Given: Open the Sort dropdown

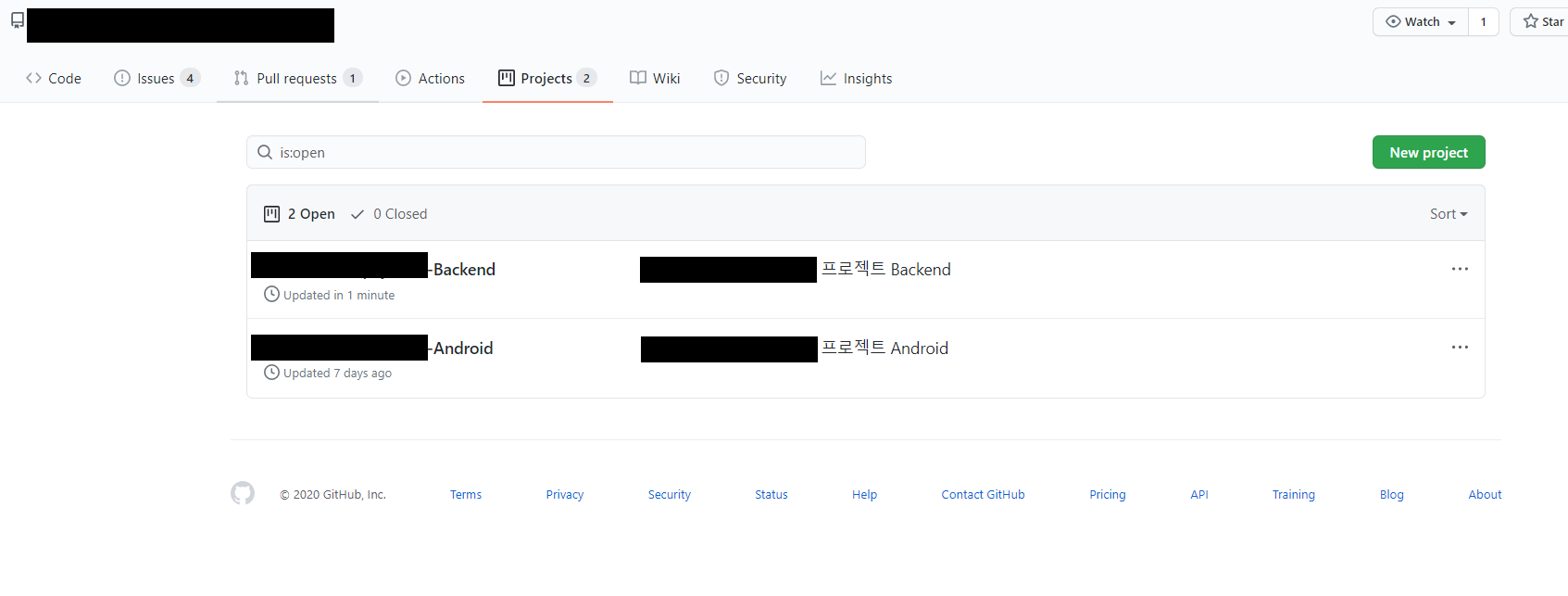Looking at the screenshot, I should point(1449,214).
